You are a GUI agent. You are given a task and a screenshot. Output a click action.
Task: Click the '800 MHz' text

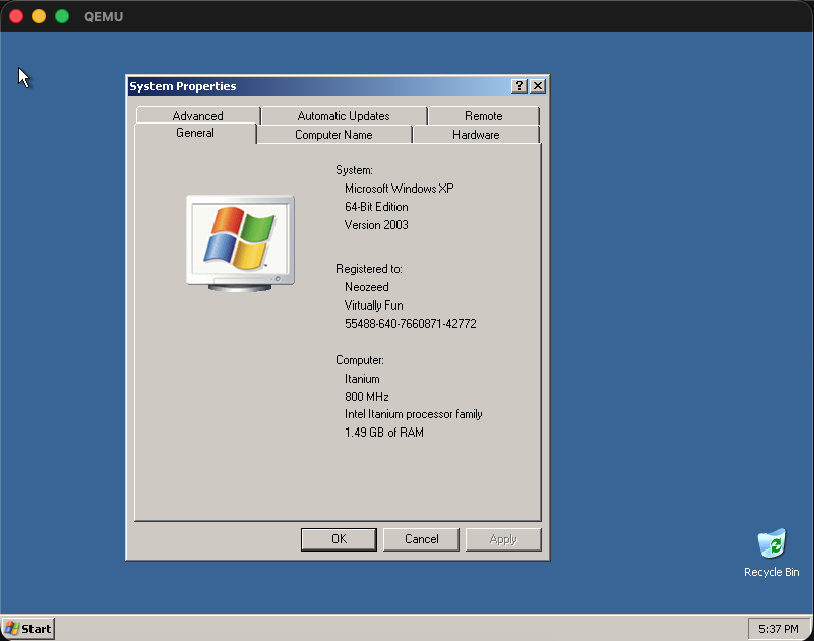click(367, 397)
